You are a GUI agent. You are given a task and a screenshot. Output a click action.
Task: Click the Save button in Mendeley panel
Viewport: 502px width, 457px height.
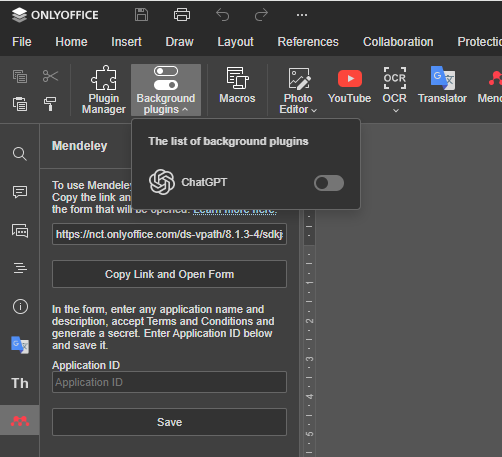tap(169, 422)
